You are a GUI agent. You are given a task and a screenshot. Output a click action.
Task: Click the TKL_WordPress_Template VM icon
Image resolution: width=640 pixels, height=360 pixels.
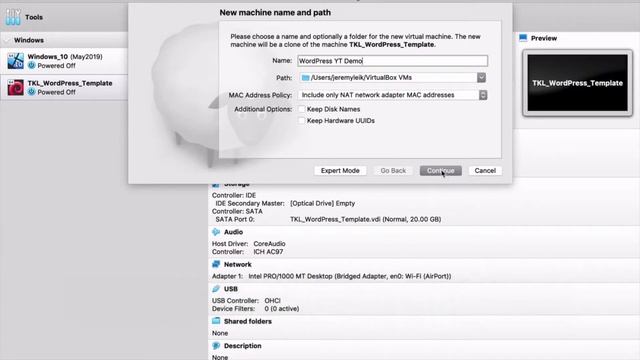tap(16, 88)
